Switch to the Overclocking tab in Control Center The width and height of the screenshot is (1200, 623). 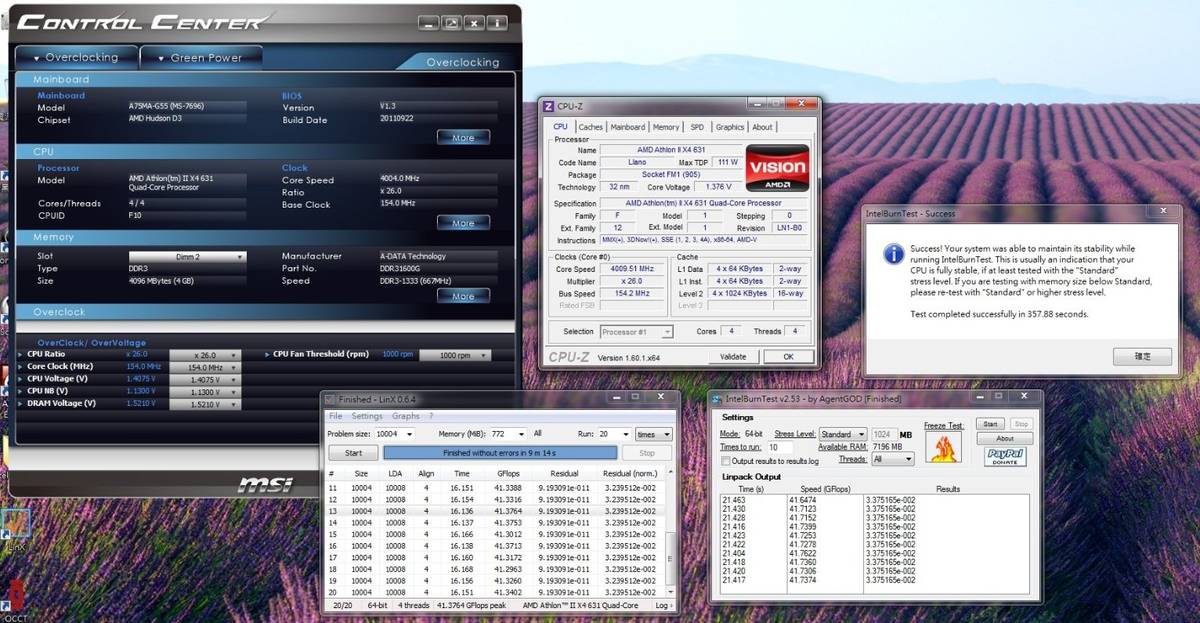point(74,57)
